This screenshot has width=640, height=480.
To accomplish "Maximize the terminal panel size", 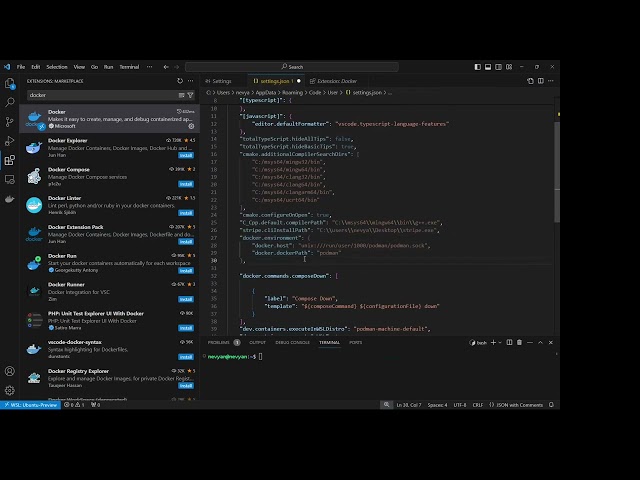I will point(540,342).
